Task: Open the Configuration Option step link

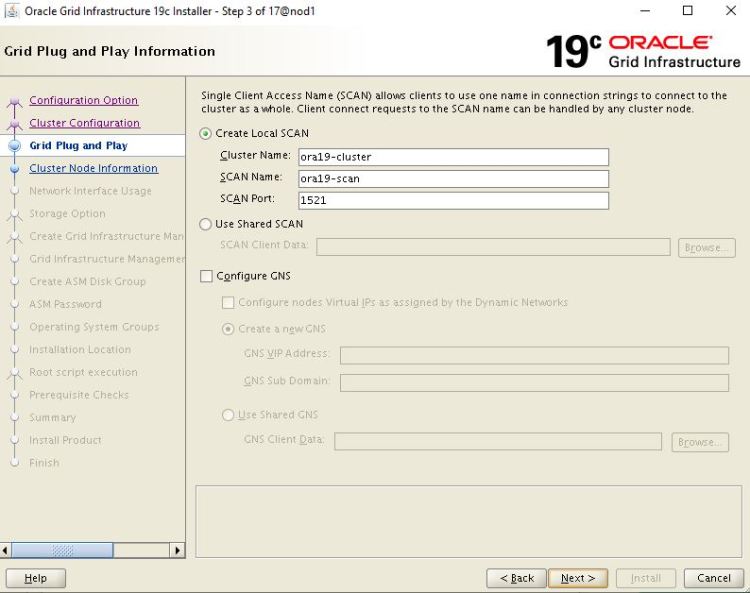Action: 83,101
